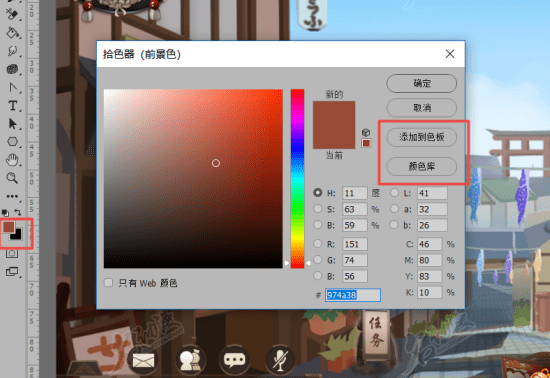Click the 当前 label below the swatch
This screenshot has height=378, width=550.
[x=334, y=155]
